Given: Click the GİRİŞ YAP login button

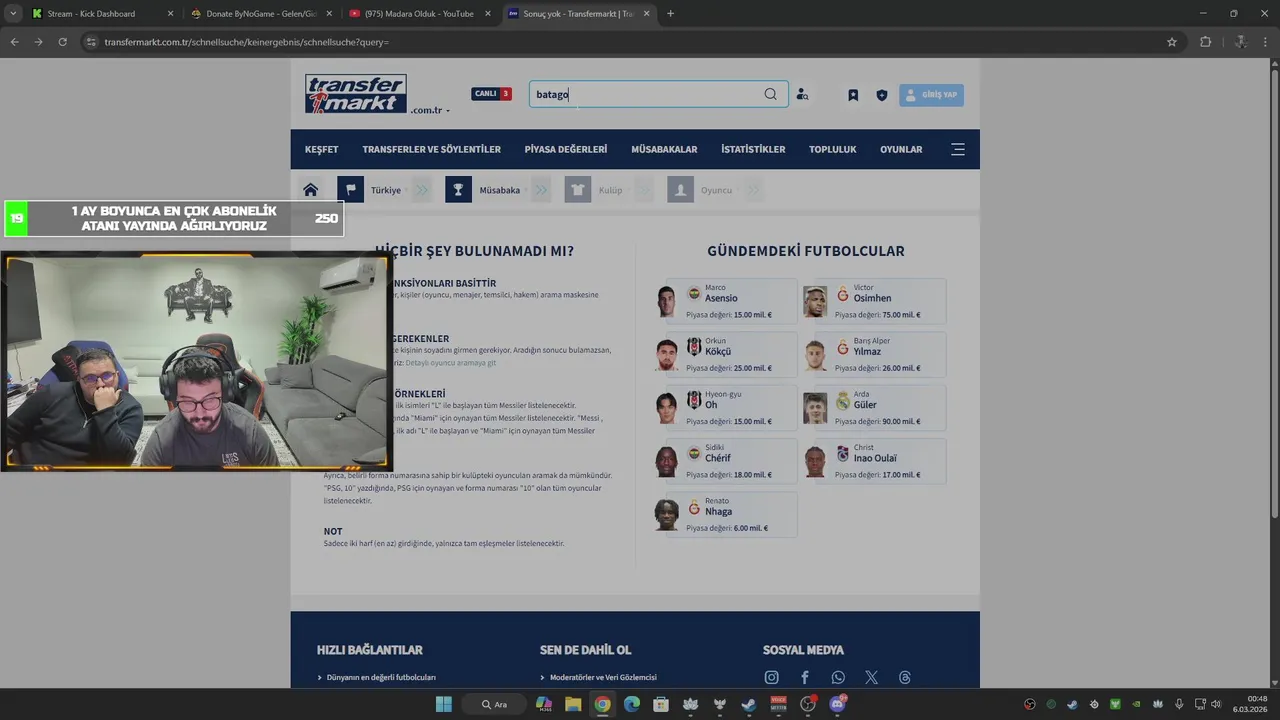Looking at the screenshot, I should click(x=931, y=95).
